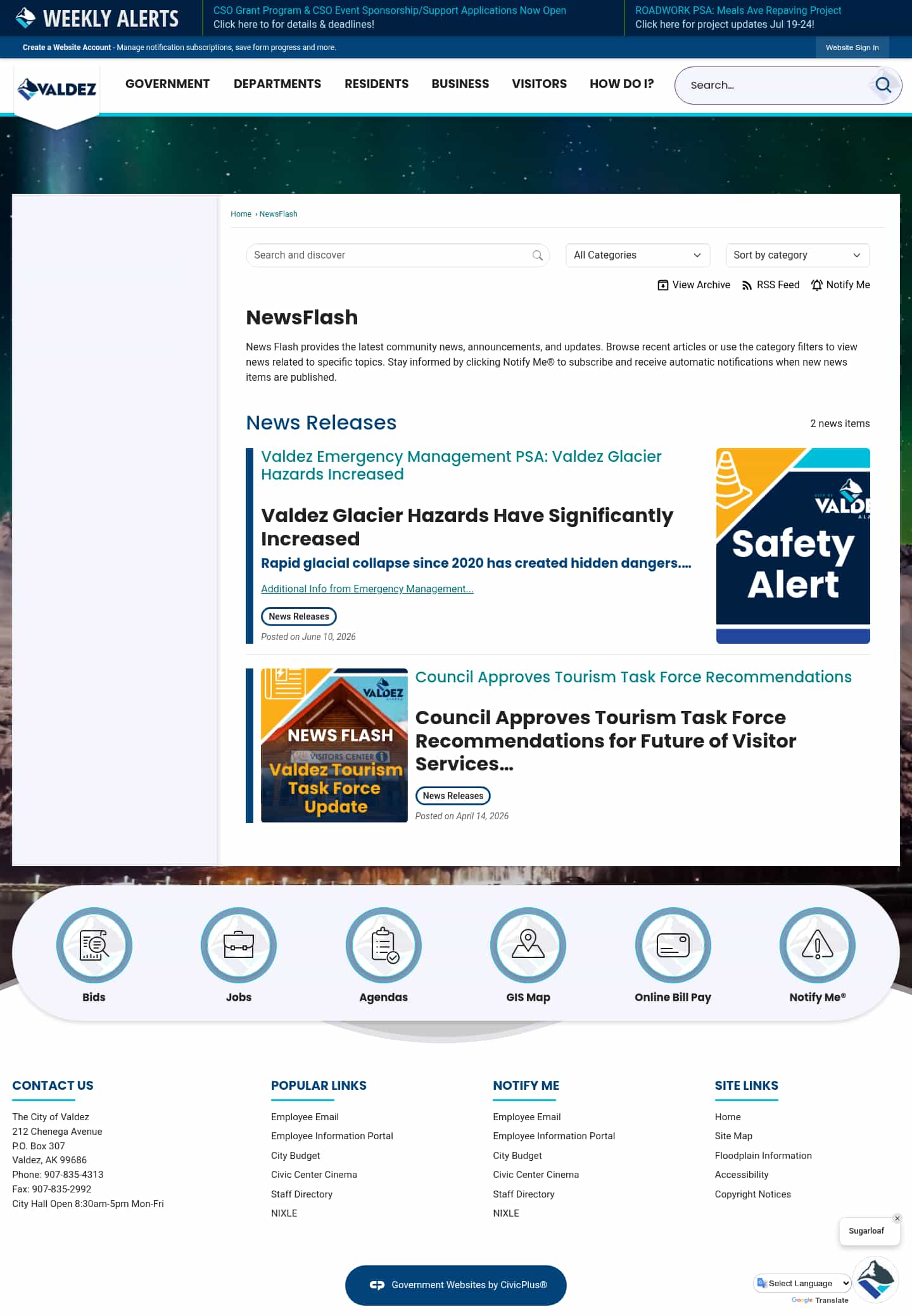The width and height of the screenshot is (912, 1316).
Task: Open the Notify Me® warning icon
Action: 818,945
